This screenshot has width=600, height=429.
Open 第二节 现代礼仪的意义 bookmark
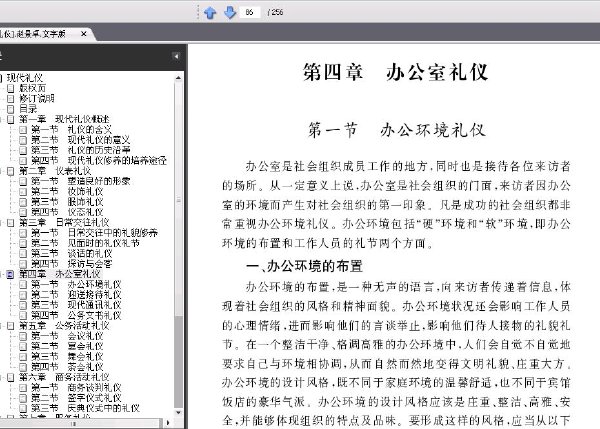tap(81, 140)
